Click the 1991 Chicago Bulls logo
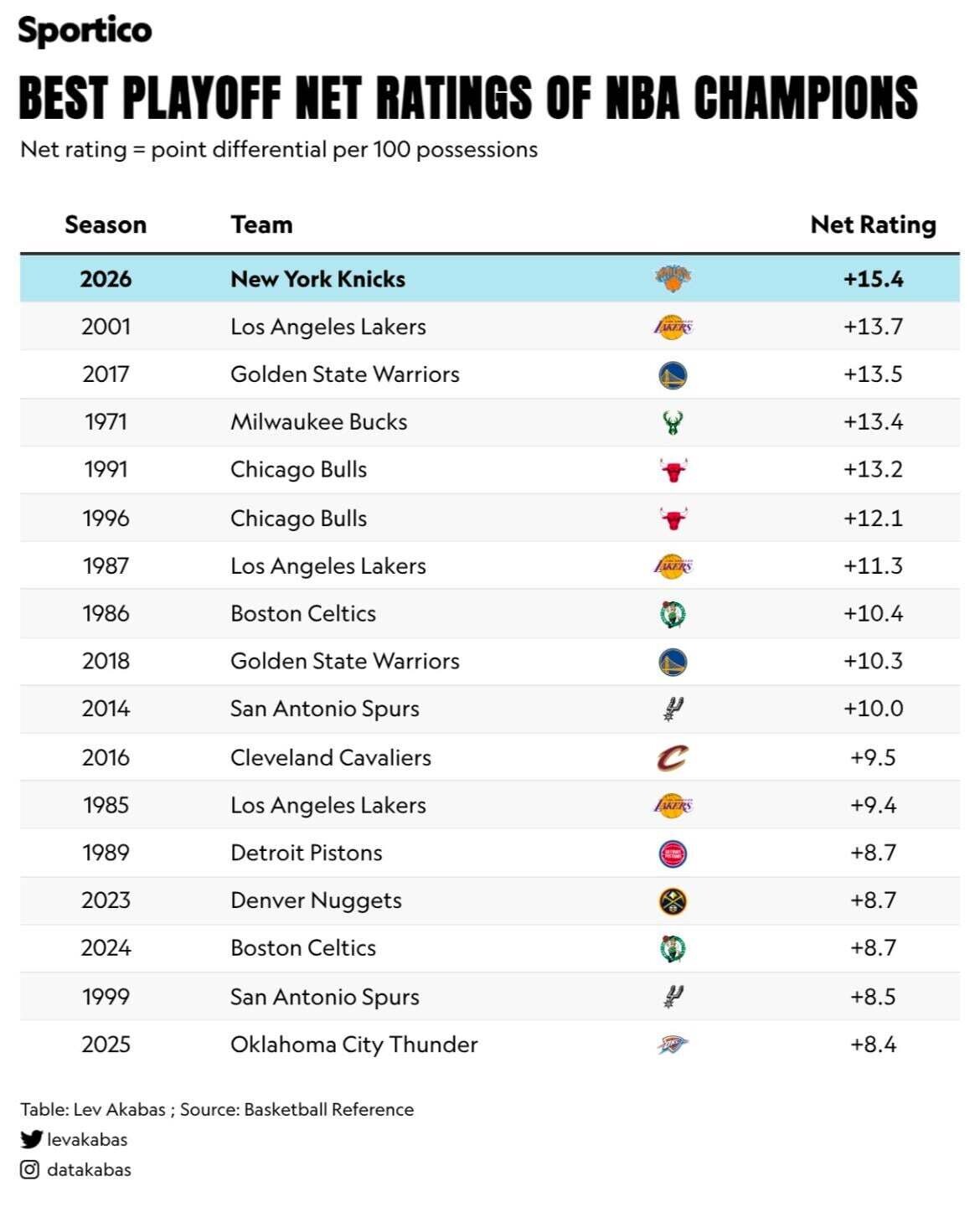 (x=673, y=470)
